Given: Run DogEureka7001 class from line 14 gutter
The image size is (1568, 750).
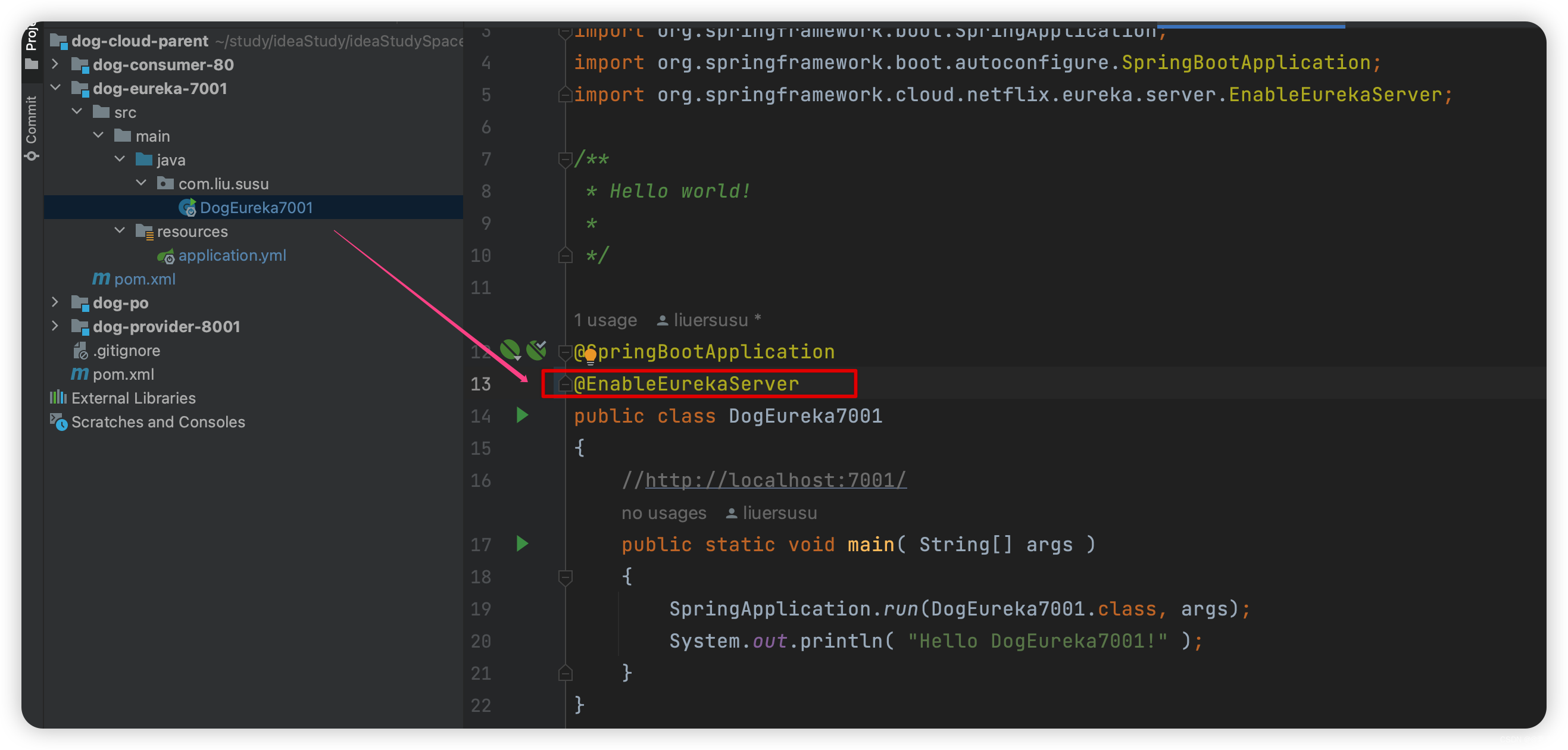Looking at the screenshot, I should click(x=522, y=415).
